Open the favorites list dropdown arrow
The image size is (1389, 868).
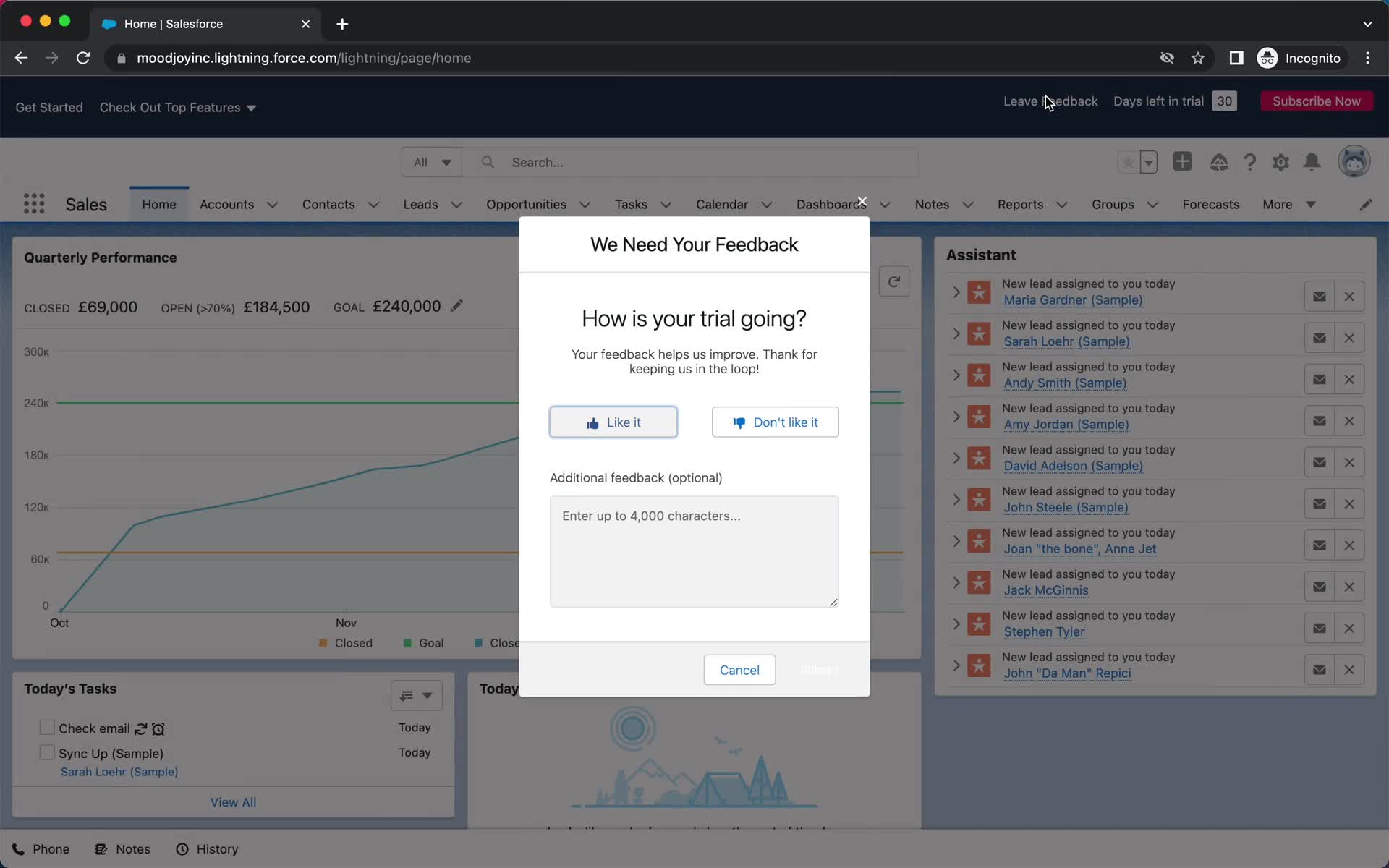click(1149, 162)
